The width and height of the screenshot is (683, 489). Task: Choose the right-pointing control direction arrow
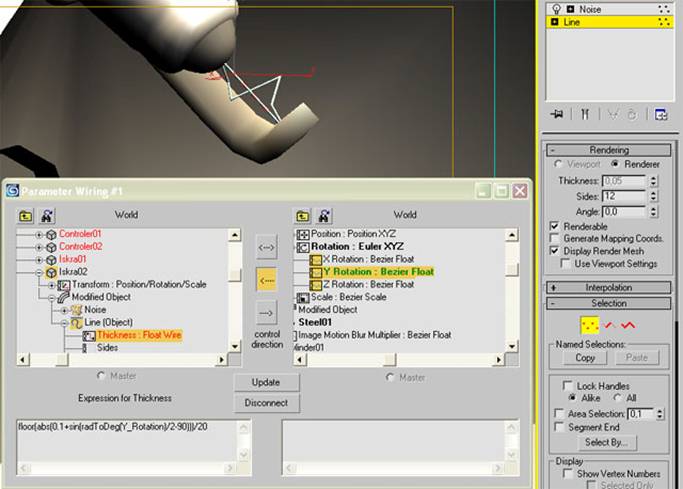coord(267,312)
